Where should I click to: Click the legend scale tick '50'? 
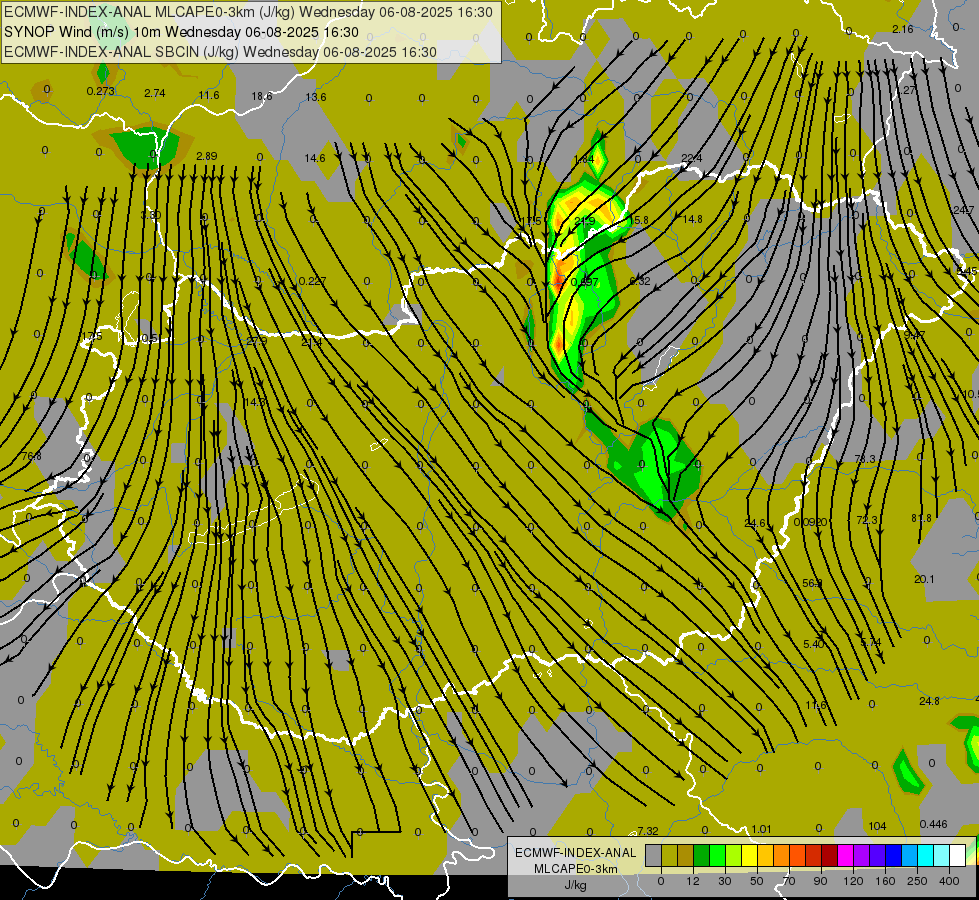click(x=757, y=881)
